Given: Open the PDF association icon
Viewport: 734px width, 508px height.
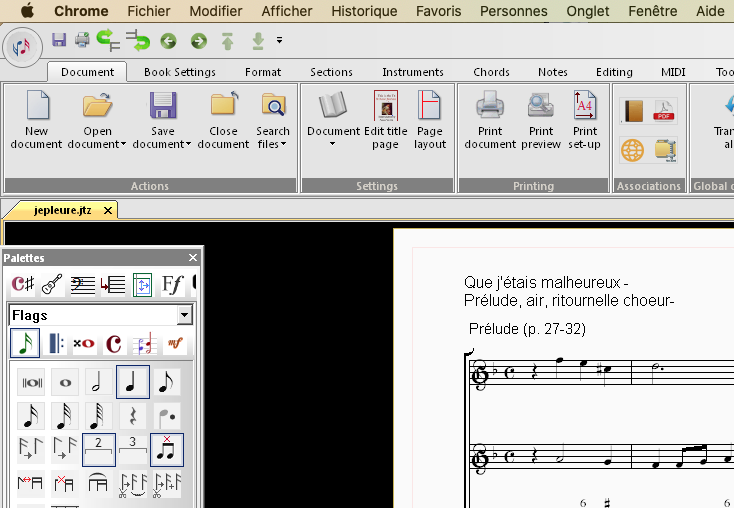Looking at the screenshot, I should tap(666, 111).
